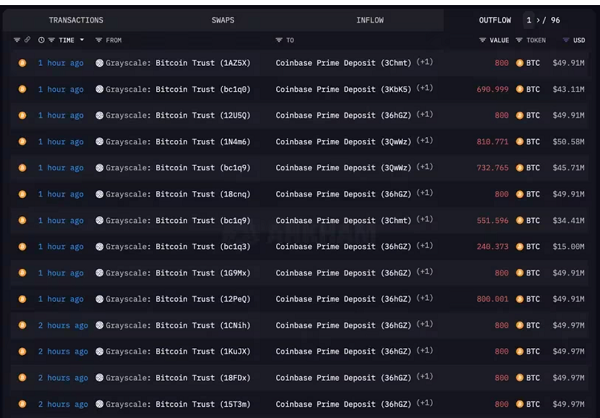
Task: Click the BTC token icon in the 690.999 row
Action: [519, 89]
